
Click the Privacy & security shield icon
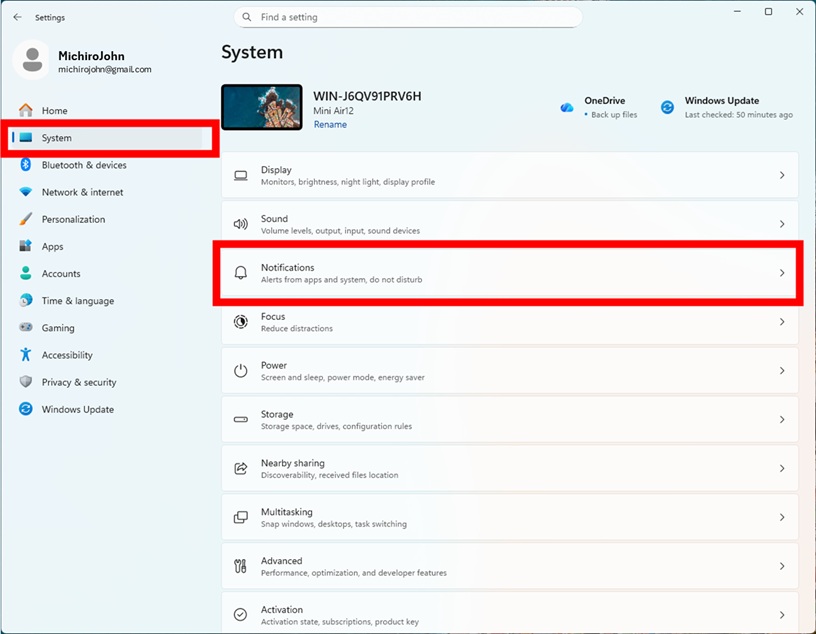pos(26,382)
